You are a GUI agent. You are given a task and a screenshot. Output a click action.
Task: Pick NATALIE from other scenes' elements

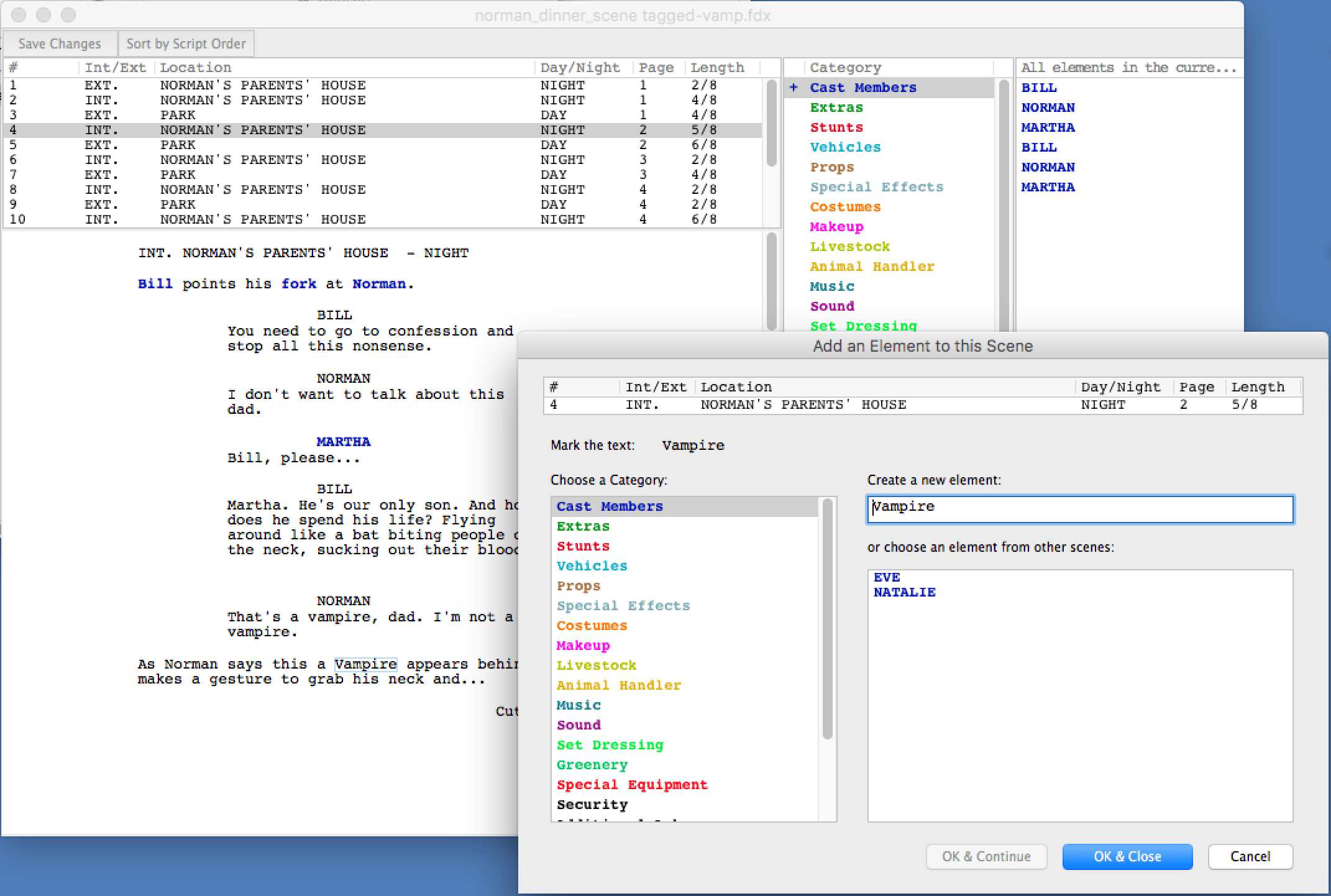click(x=904, y=592)
